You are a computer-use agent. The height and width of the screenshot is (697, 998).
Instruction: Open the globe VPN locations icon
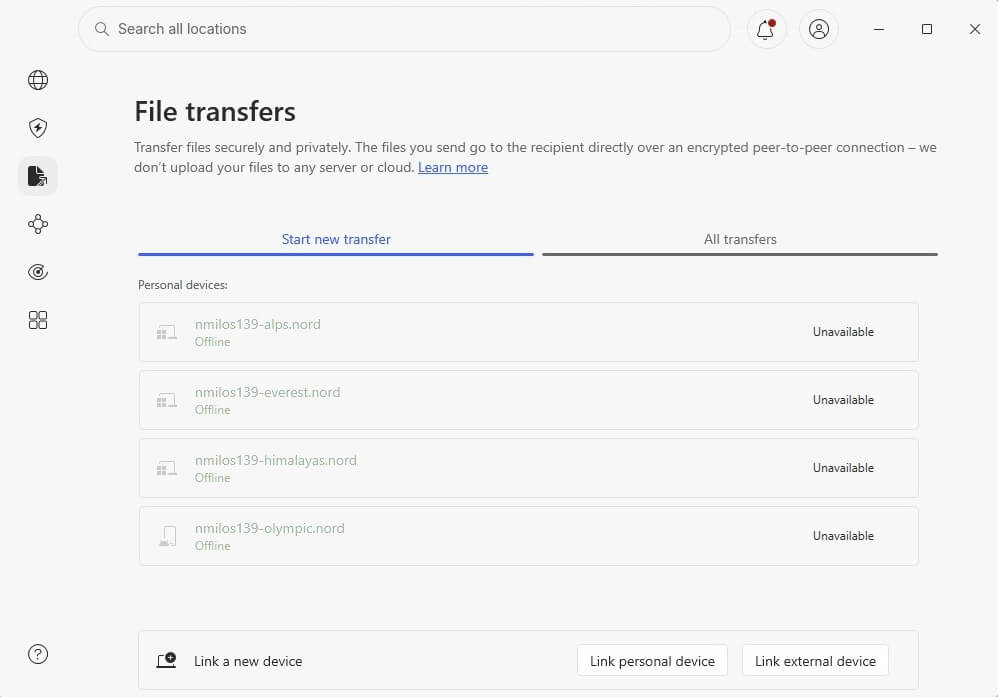38,80
